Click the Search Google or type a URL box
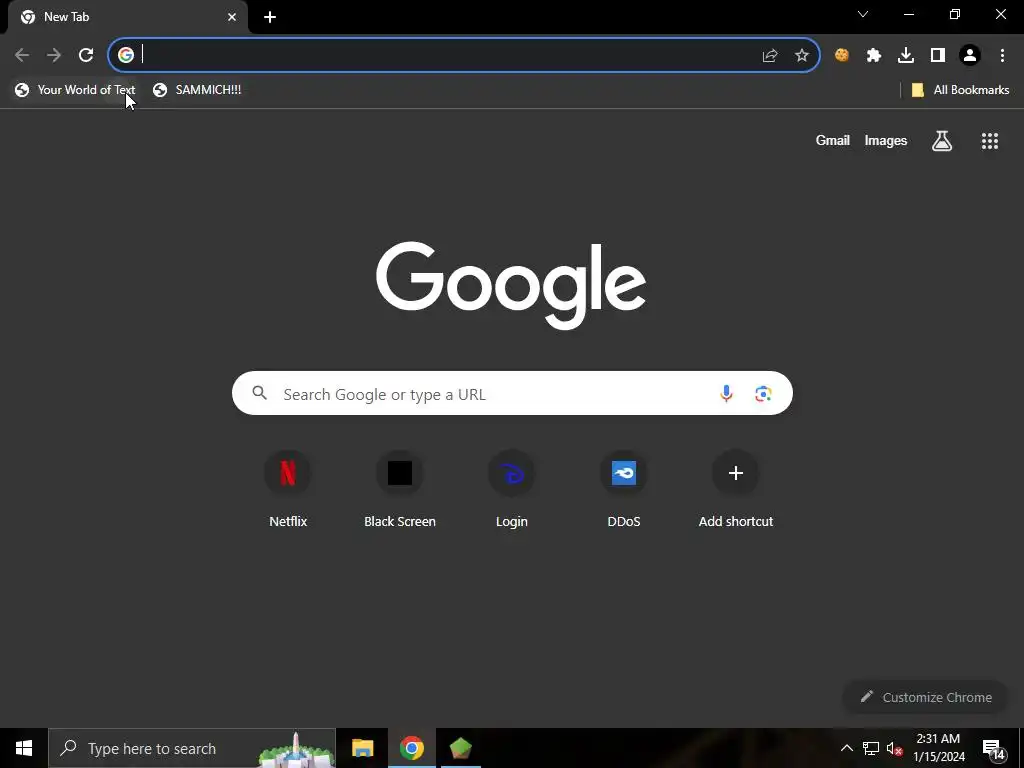Screen dimensions: 1024x768 (x=512, y=393)
